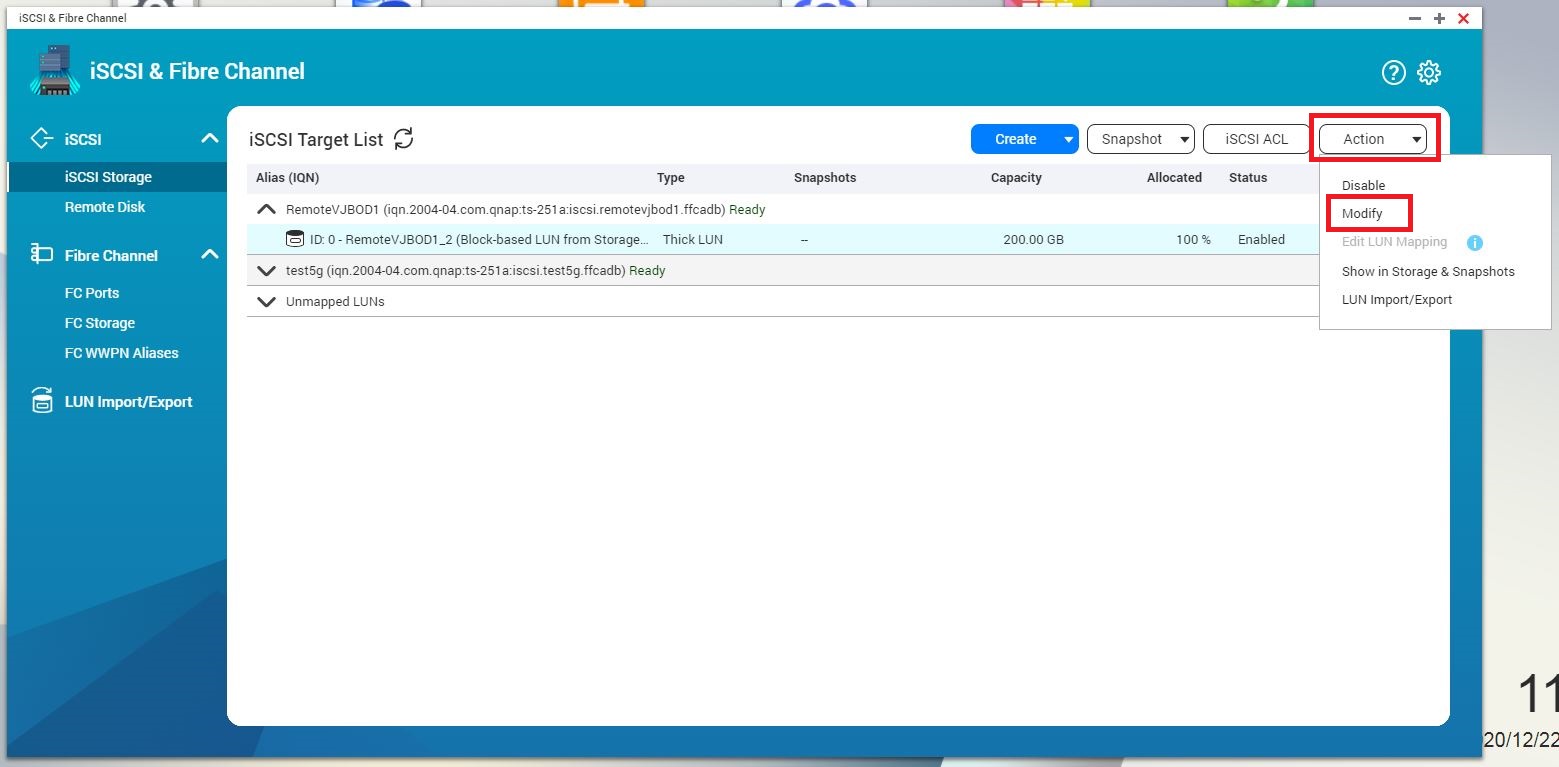Click the Fibre Channel sidebar icon
1559x767 pixels.
[42, 254]
